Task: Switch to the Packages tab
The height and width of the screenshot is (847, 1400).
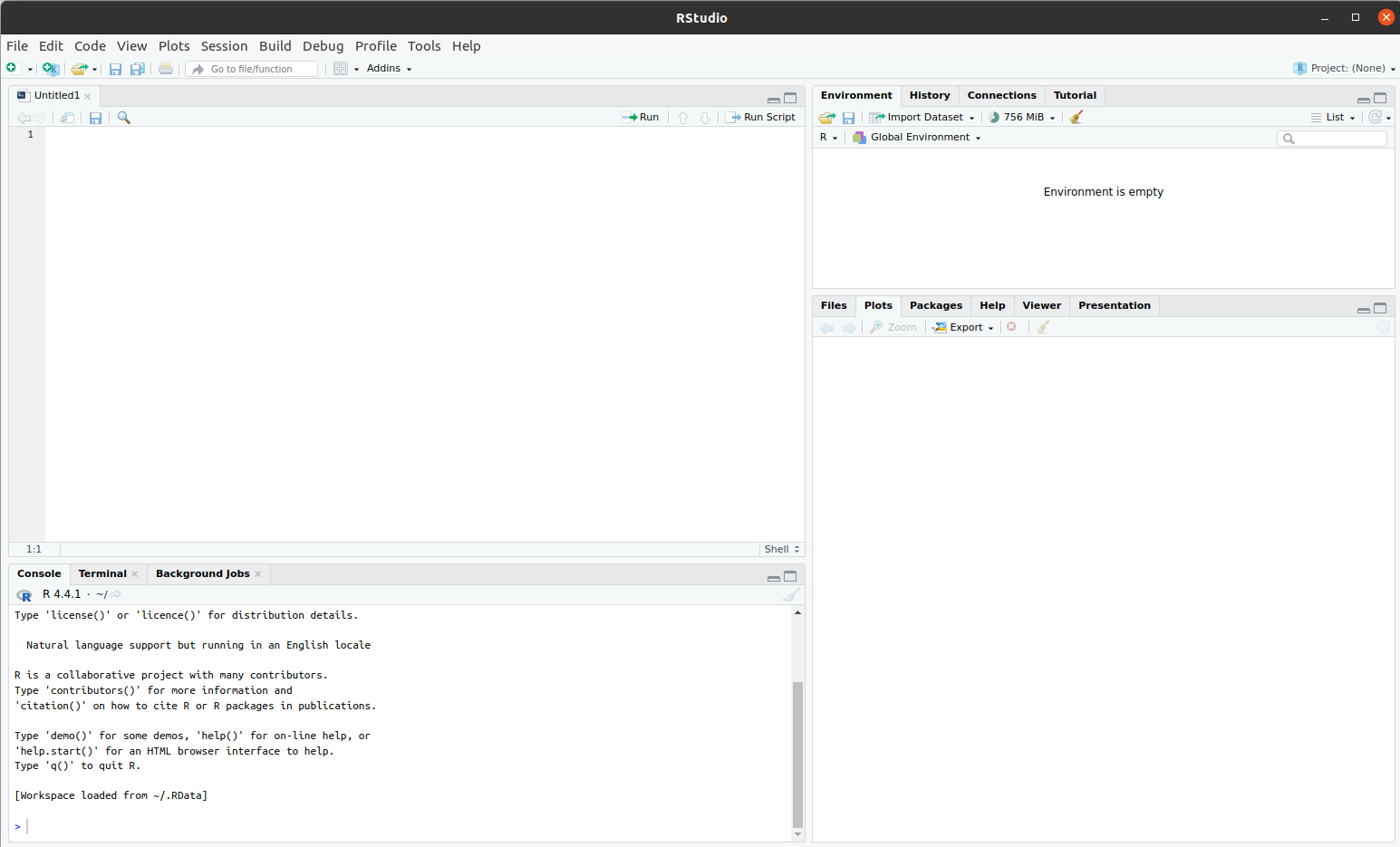Action: point(936,305)
